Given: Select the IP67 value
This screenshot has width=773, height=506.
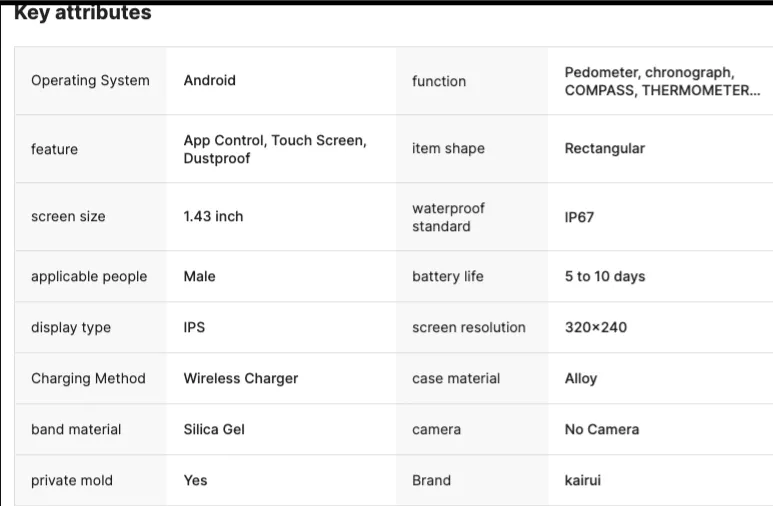Looking at the screenshot, I should [579, 217].
